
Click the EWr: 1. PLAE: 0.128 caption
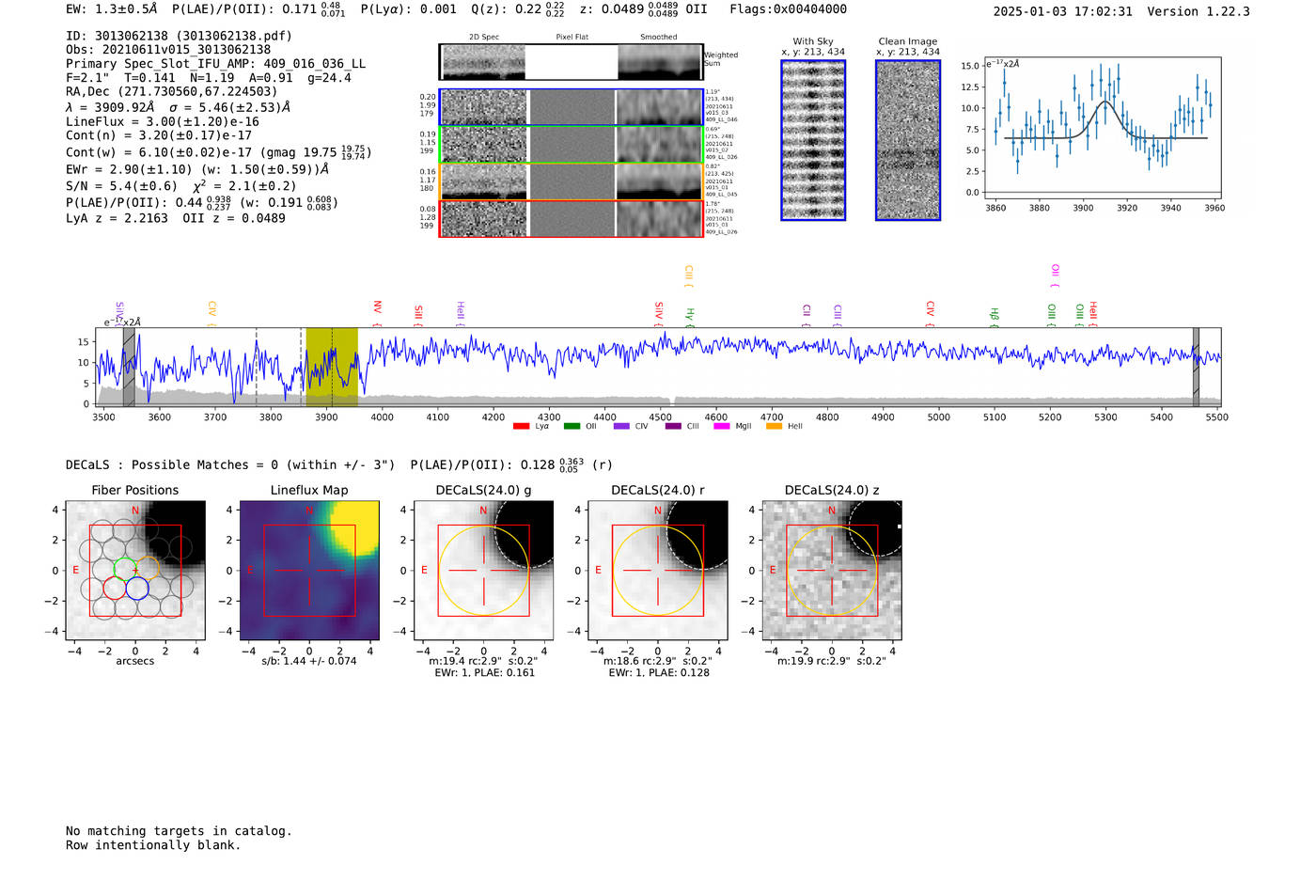(659, 672)
